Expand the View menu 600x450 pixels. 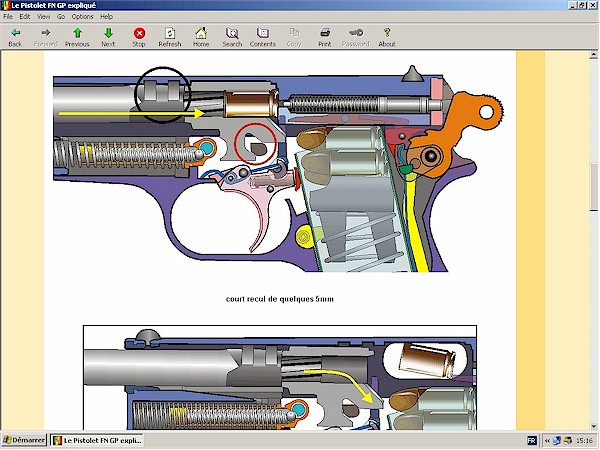pos(43,17)
